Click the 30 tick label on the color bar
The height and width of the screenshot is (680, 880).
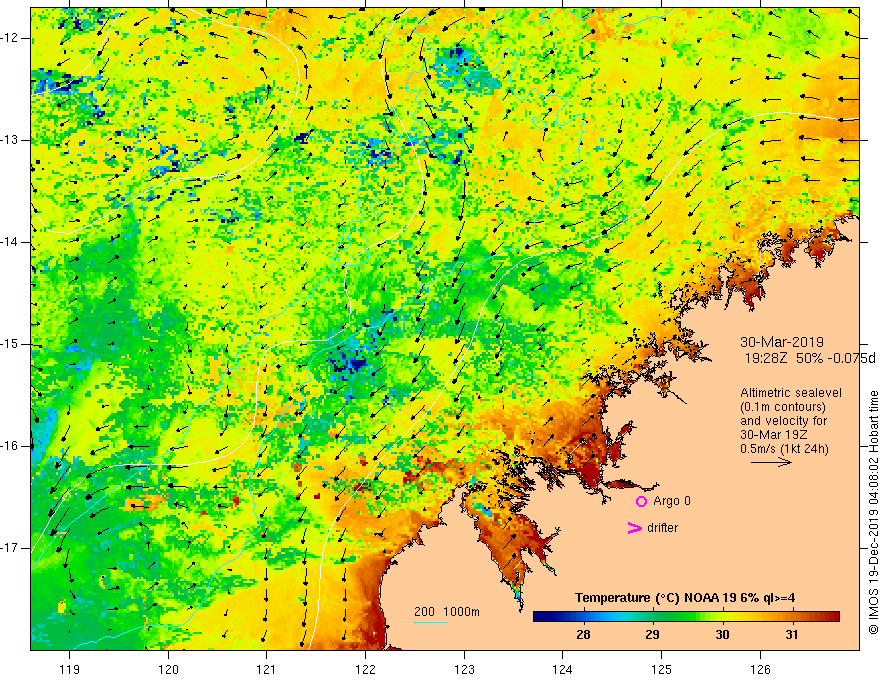722,635
